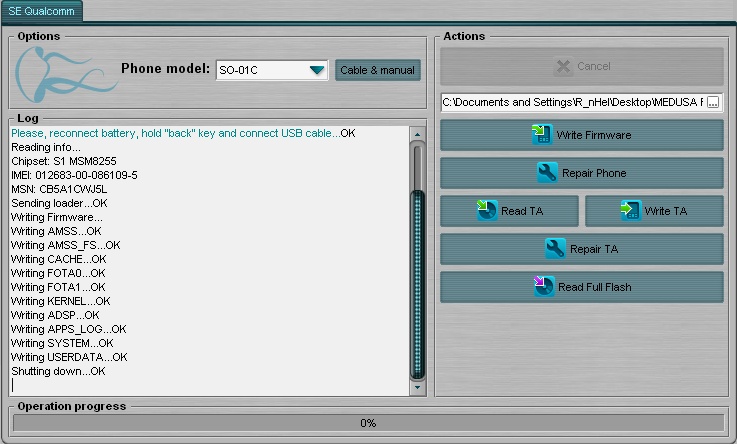Click the log scrollbar thumb

coord(417,284)
